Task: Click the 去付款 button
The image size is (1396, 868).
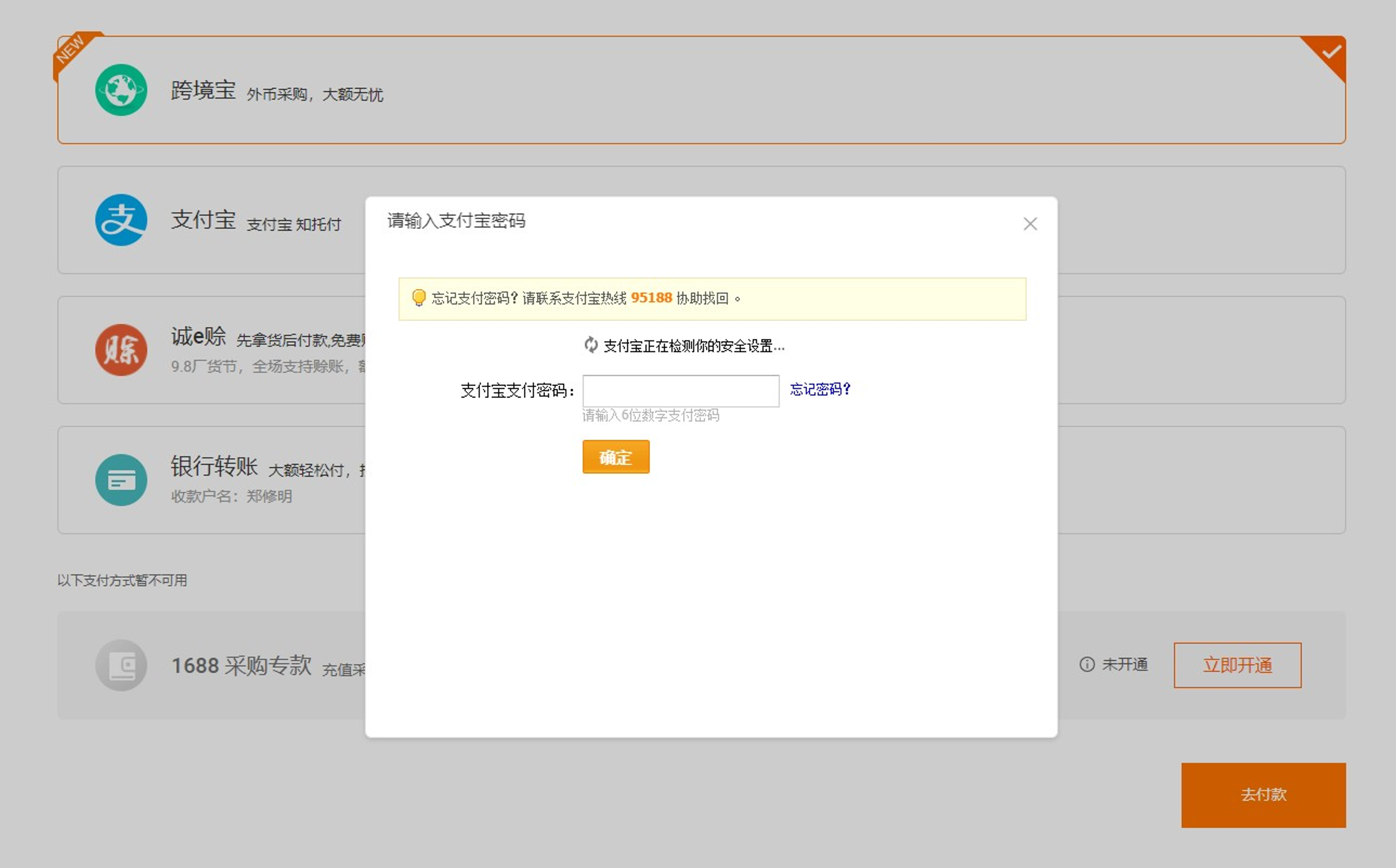Action: point(1263,795)
